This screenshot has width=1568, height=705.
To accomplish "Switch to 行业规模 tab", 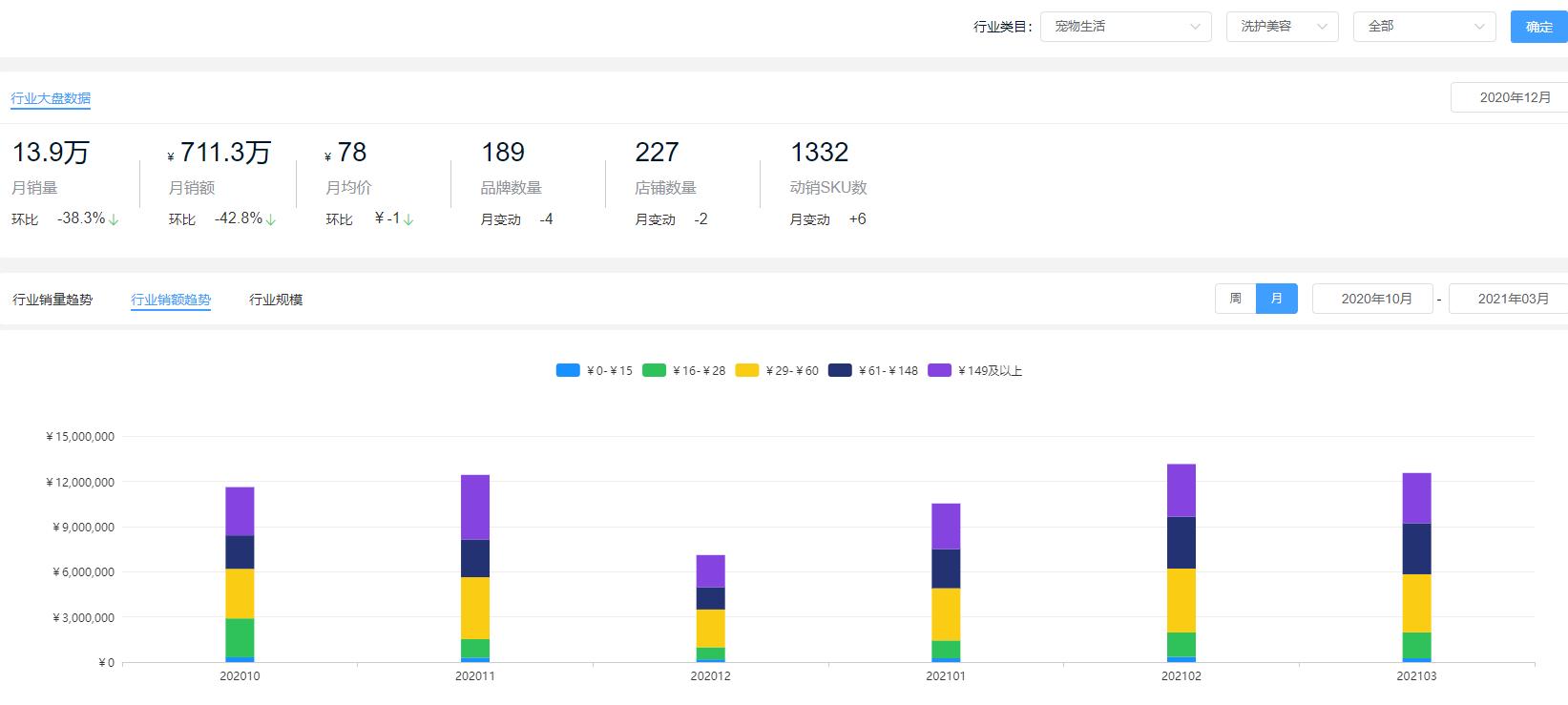I will coord(276,300).
